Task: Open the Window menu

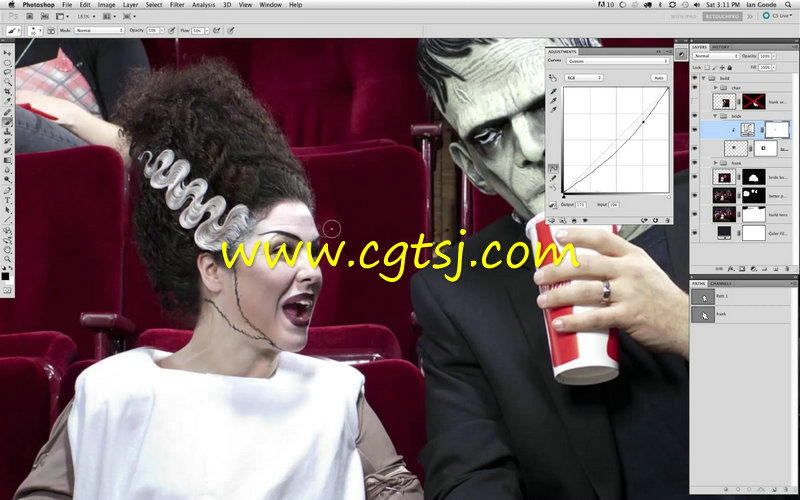Action: coord(270,5)
